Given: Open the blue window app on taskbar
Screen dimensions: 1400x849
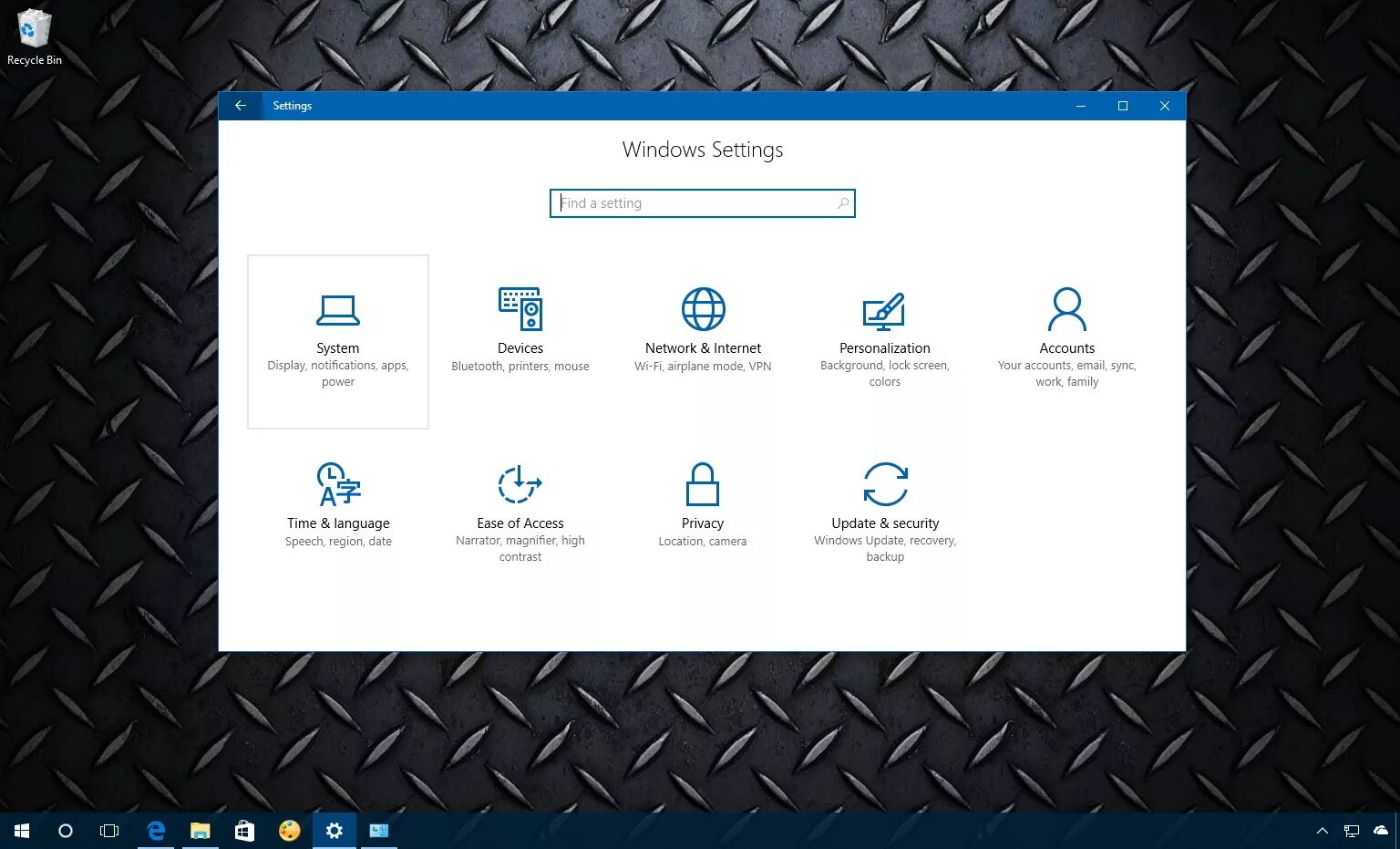Looking at the screenshot, I should [378, 831].
